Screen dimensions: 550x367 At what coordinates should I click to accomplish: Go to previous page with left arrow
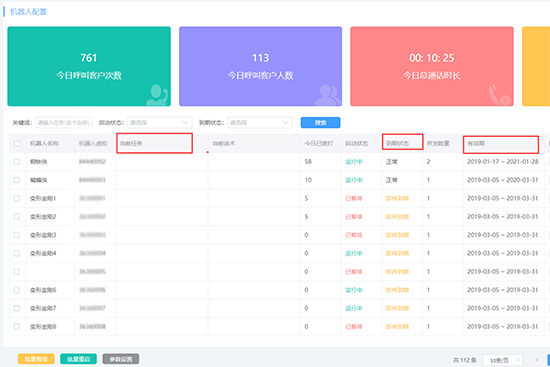[537, 360]
